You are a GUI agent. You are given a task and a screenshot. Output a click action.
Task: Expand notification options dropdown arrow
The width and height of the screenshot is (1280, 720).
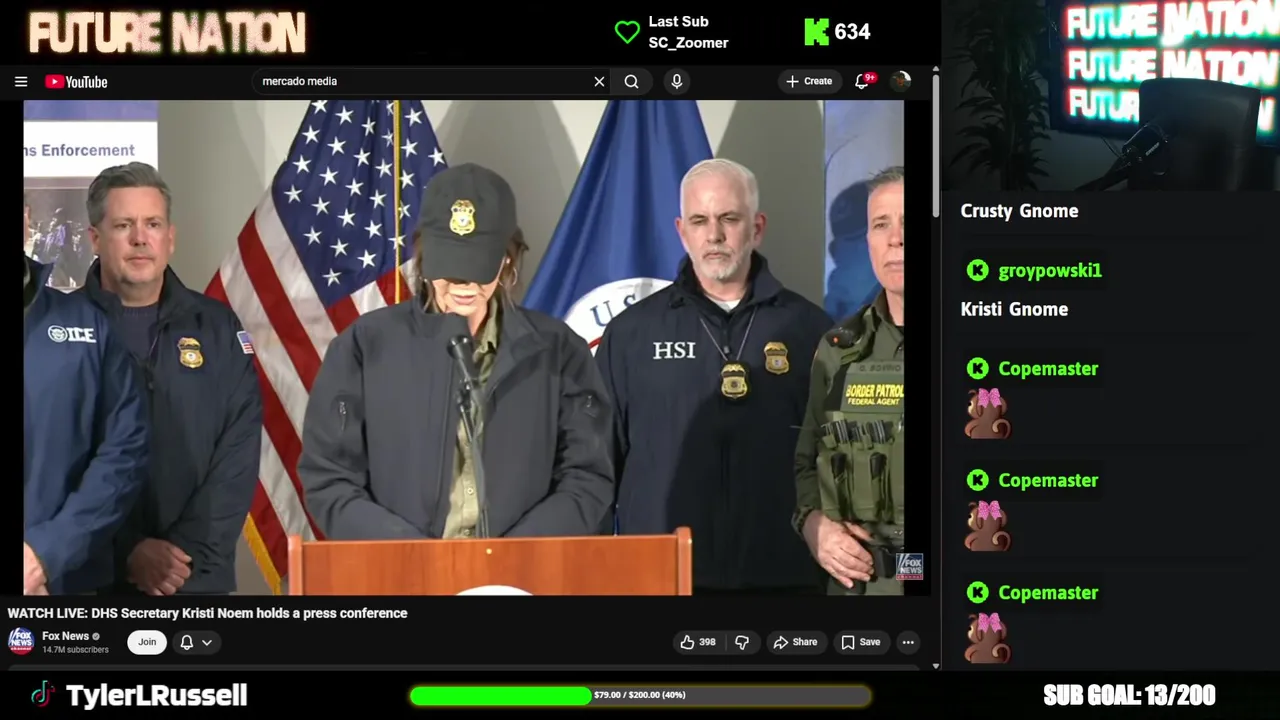tap(207, 642)
